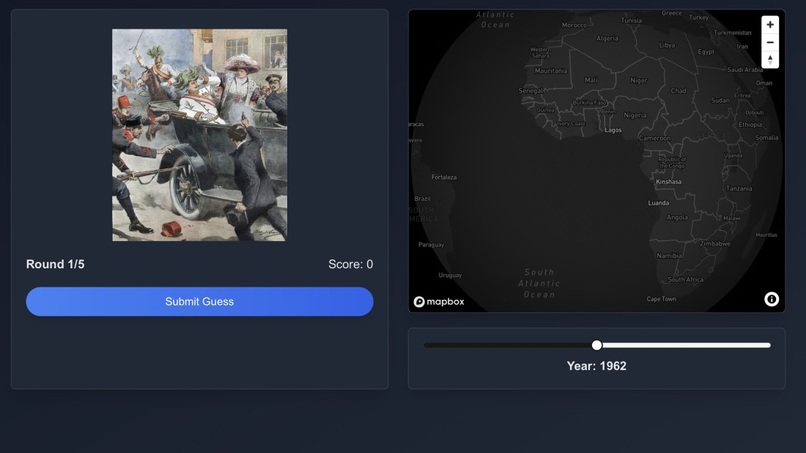Click the Mauritania country label
This screenshot has height=453, width=806.
[551, 71]
